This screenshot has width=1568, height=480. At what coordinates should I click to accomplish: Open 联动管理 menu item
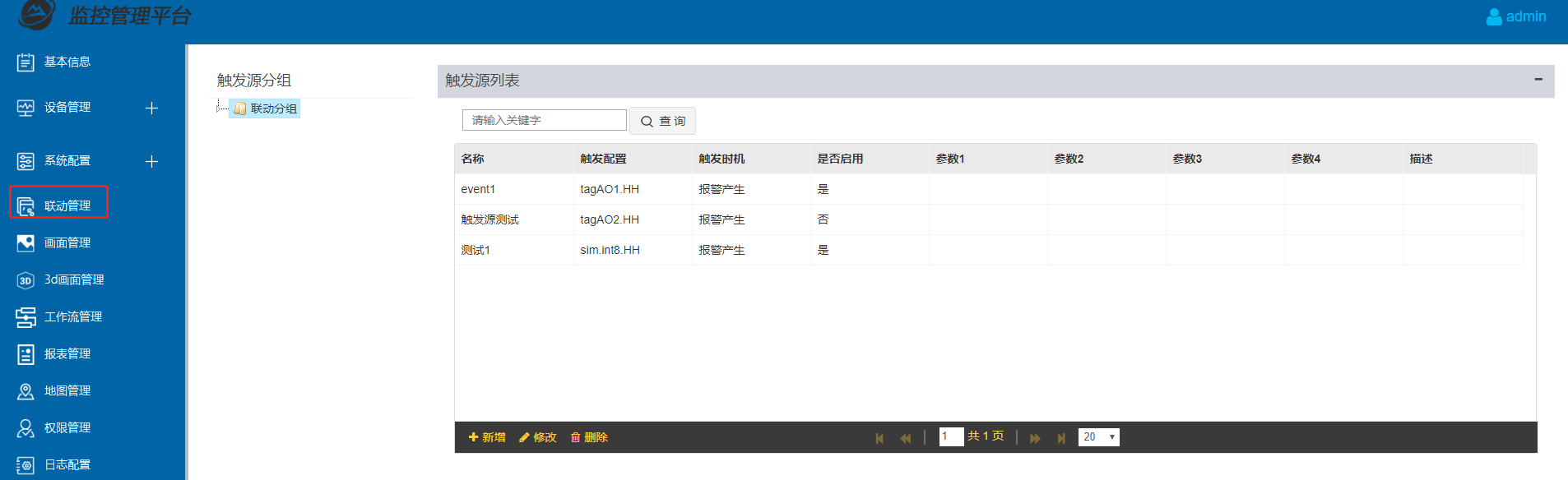point(67,206)
